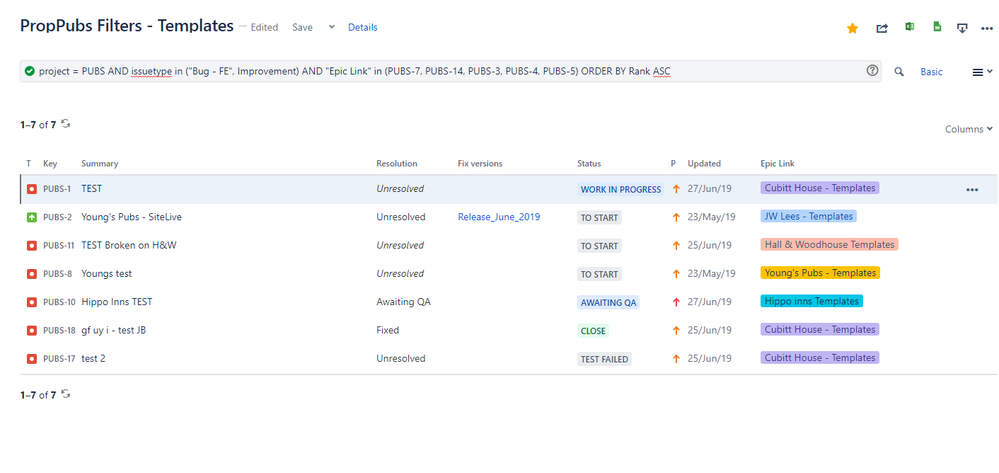Open the more options ellipsis at top right
The height and width of the screenshot is (473, 999).
tap(987, 28)
